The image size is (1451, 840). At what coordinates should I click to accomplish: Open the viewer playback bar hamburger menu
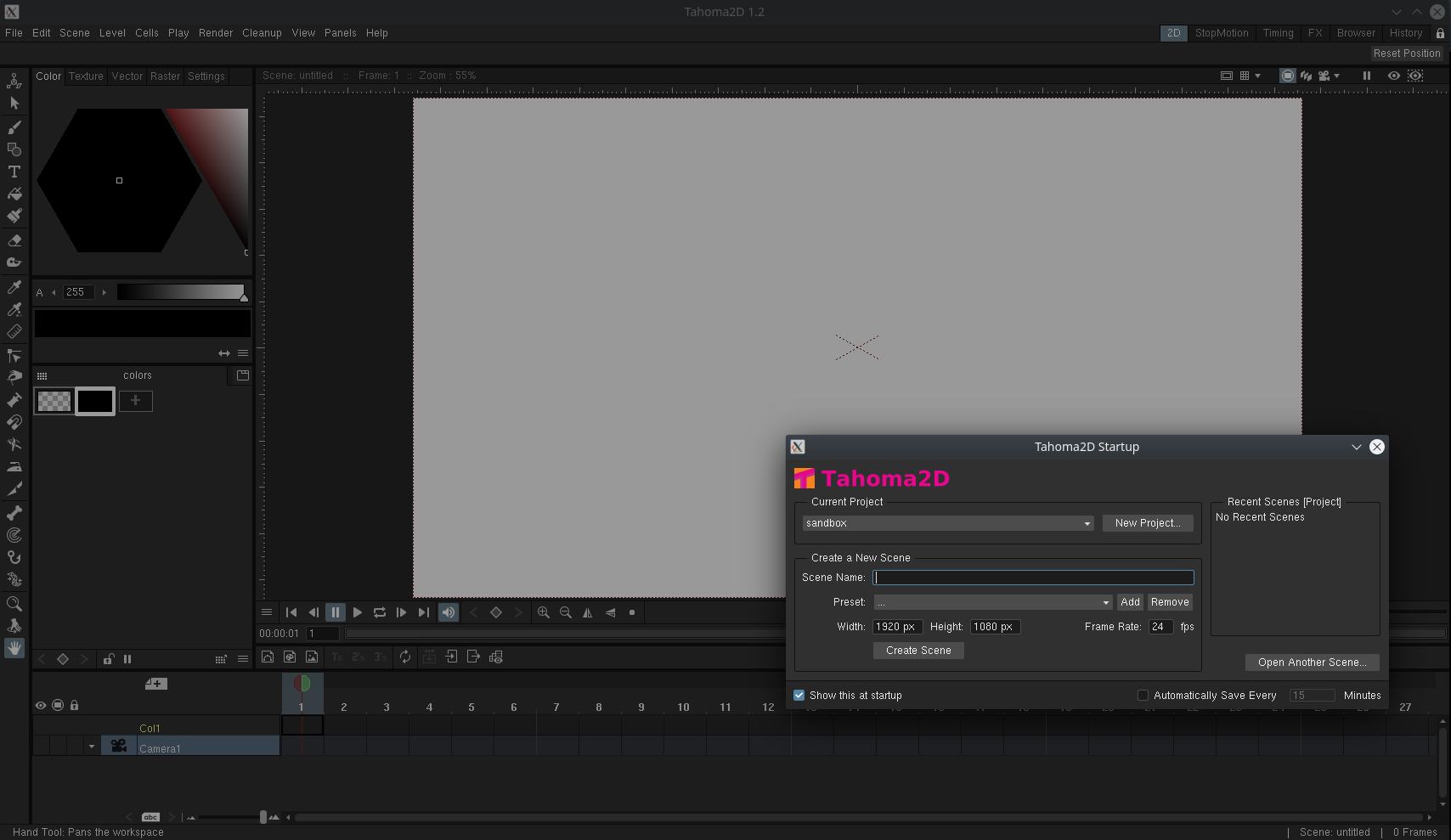pos(267,612)
